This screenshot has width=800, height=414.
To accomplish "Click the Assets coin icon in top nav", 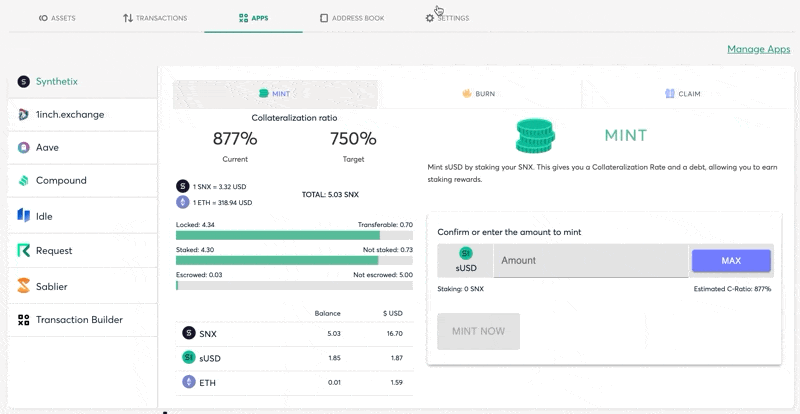I will (43, 18).
